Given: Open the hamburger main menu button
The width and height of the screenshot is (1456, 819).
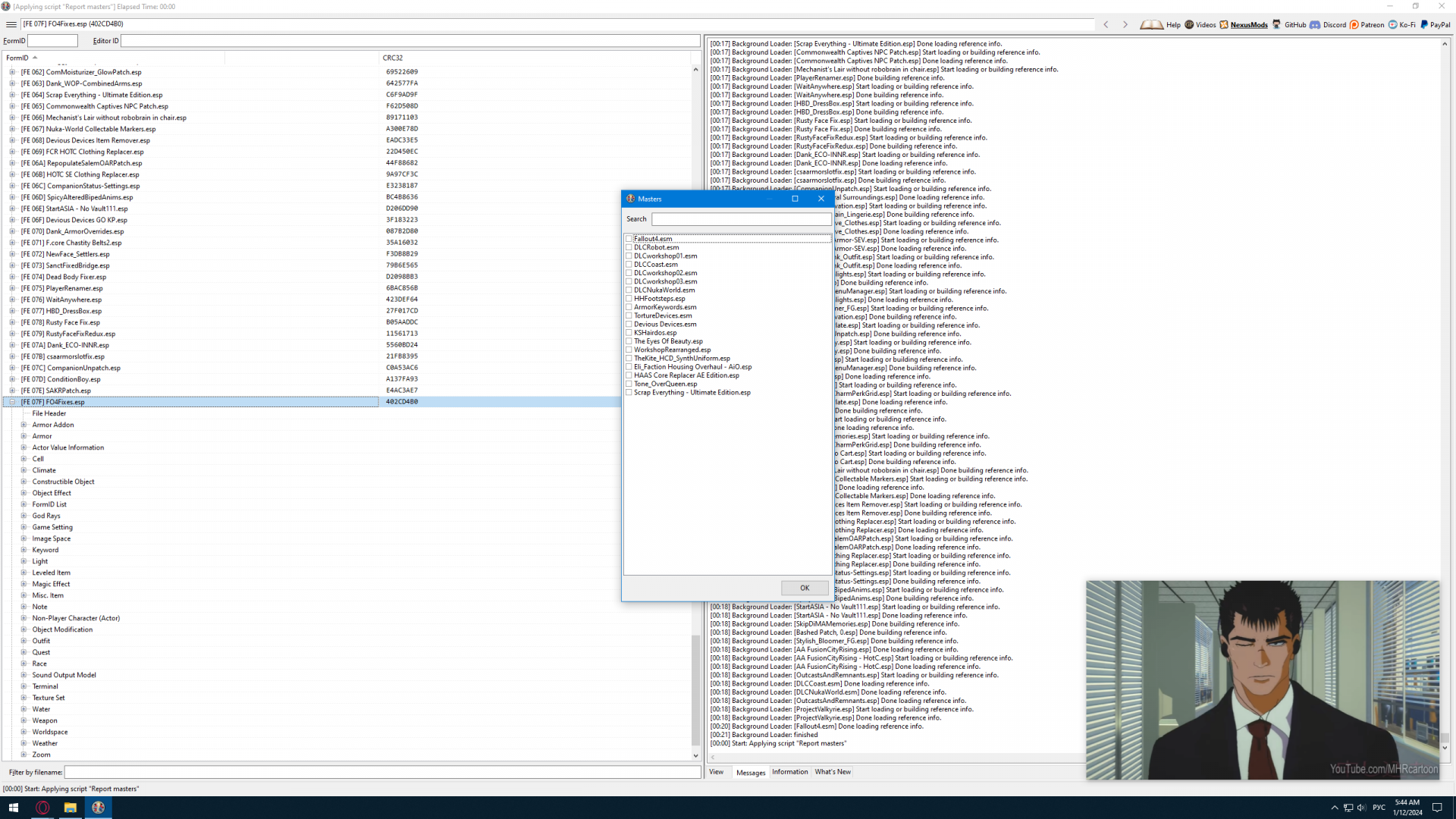Looking at the screenshot, I should point(11,24).
